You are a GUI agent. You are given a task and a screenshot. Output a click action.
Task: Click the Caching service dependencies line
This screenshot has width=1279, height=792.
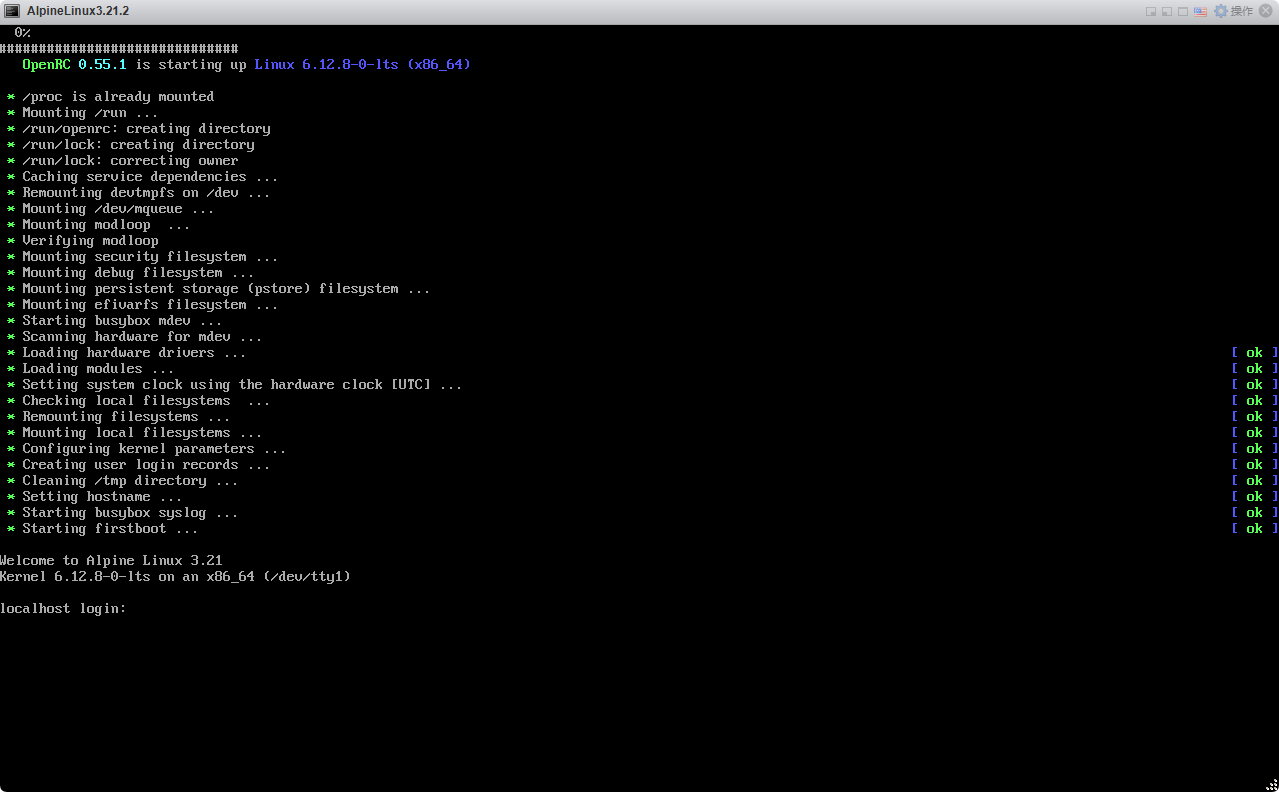pos(150,177)
